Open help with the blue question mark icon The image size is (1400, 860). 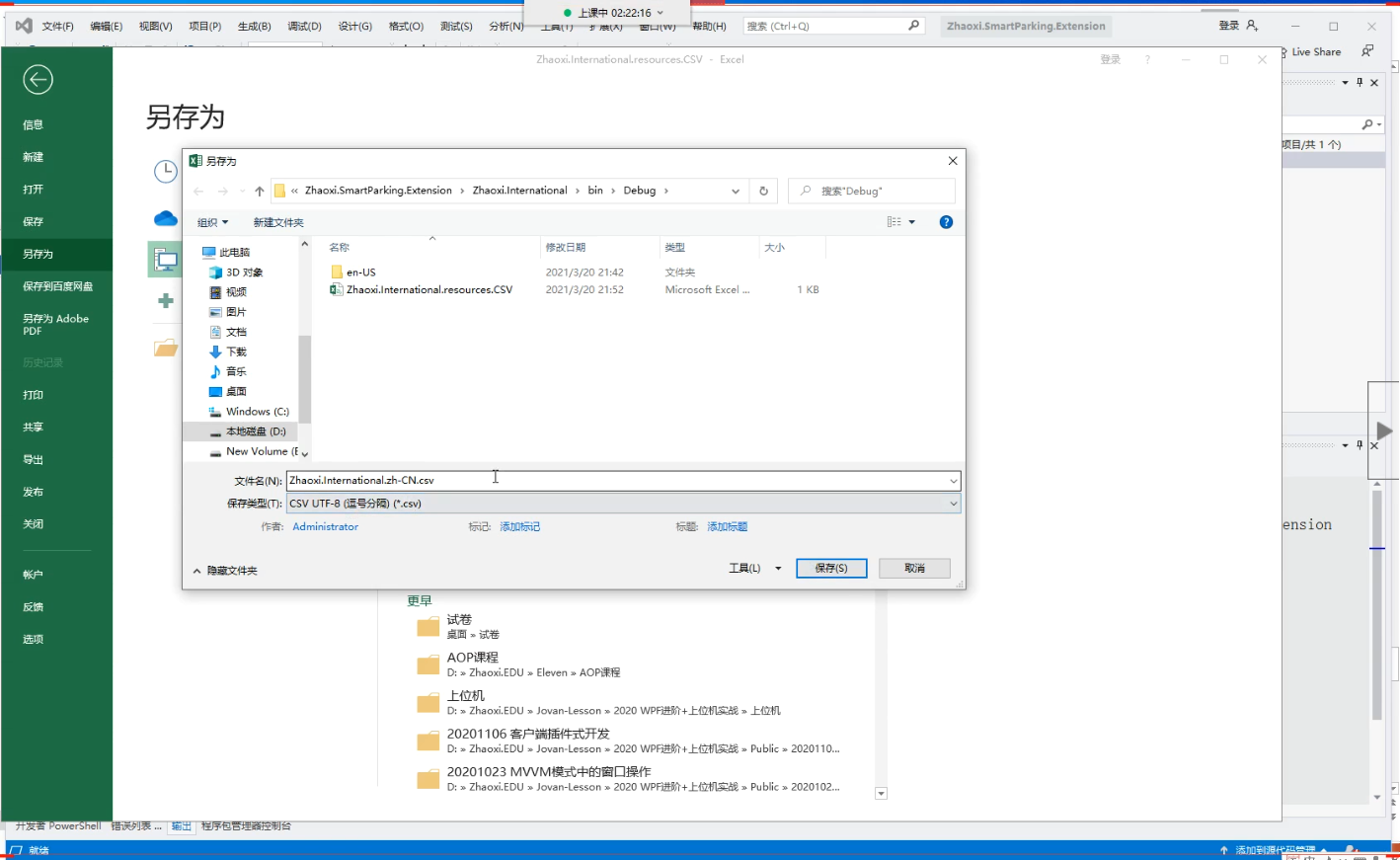(946, 222)
